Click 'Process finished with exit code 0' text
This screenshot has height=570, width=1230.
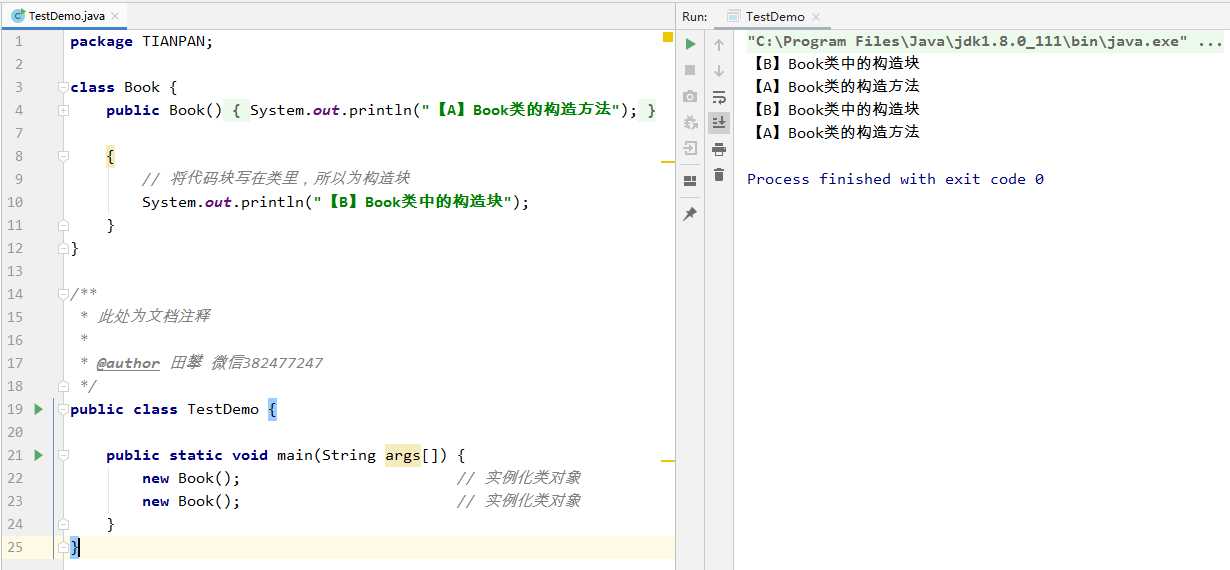(x=895, y=179)
